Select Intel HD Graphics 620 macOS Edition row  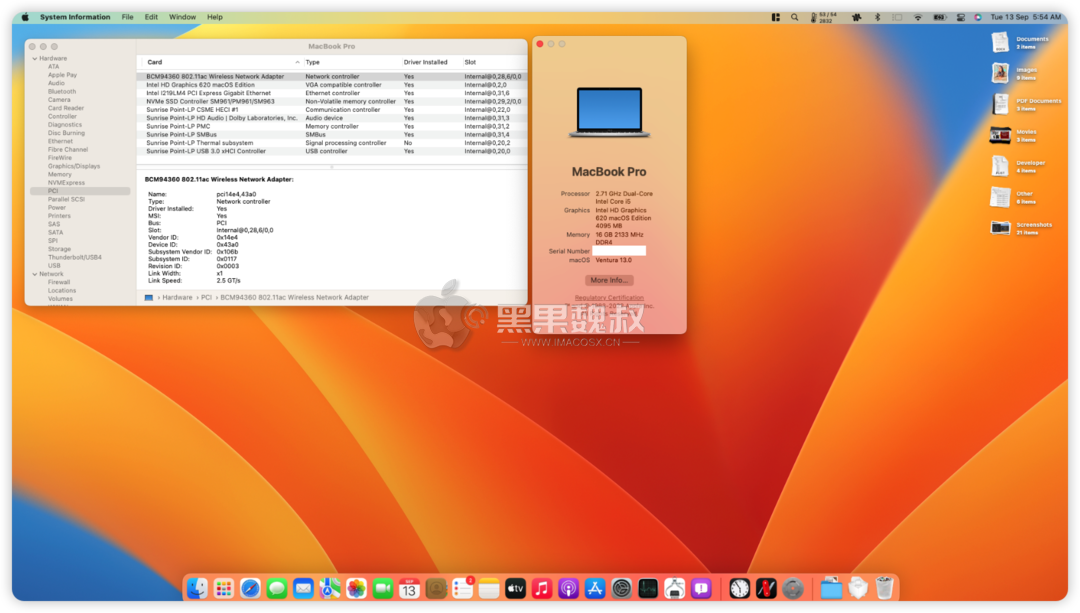pyautogui.click(x=332, y=85)
